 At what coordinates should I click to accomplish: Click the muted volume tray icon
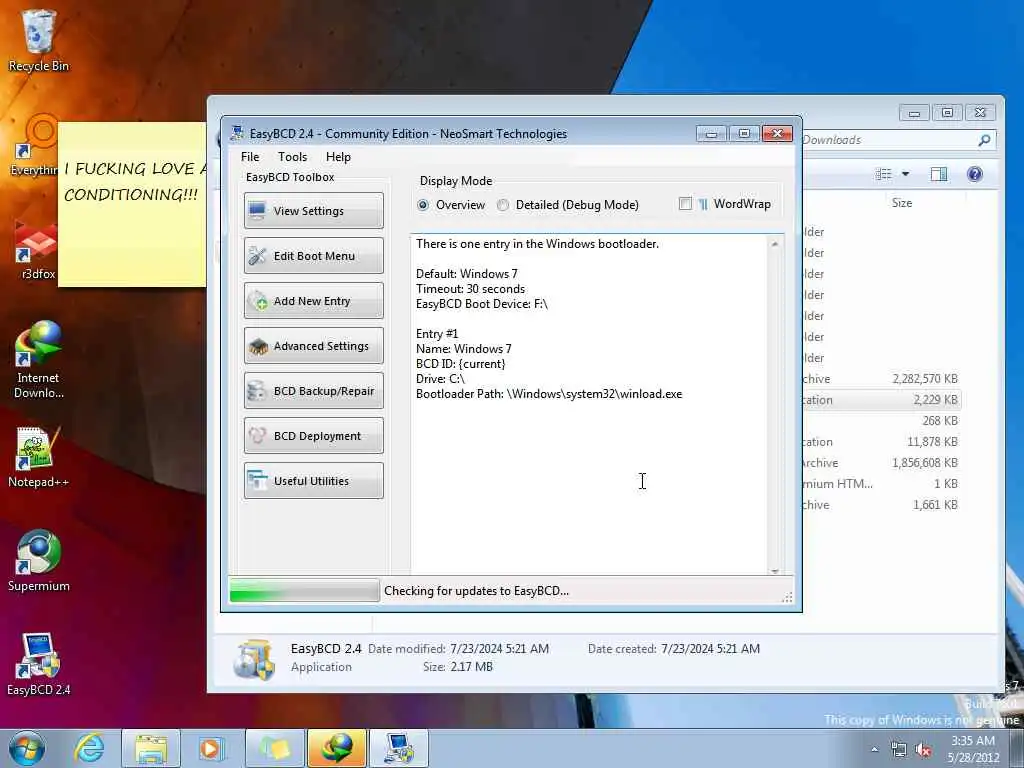click(x=923, y=750)
